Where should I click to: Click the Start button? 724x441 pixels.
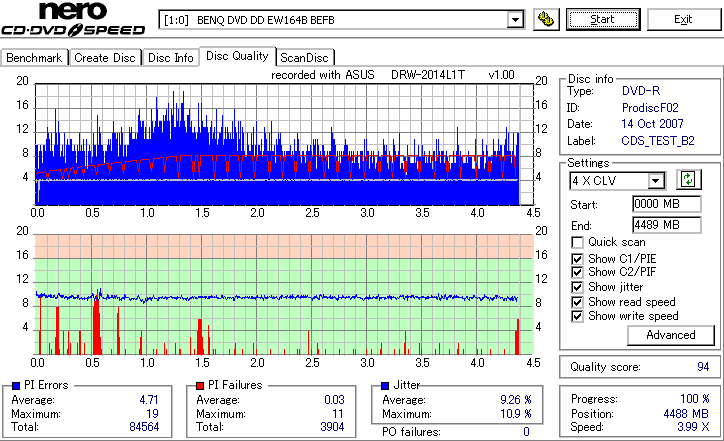[x=603, y=19]
